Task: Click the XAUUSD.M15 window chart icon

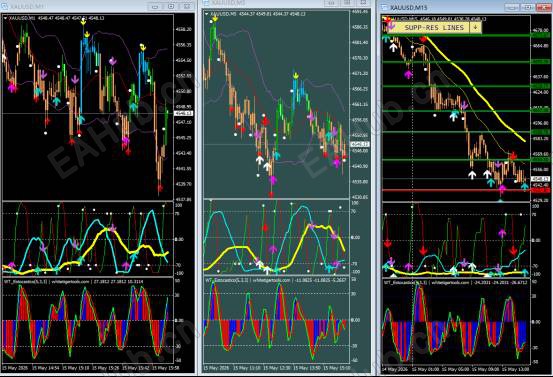Action: click(385, 7)
